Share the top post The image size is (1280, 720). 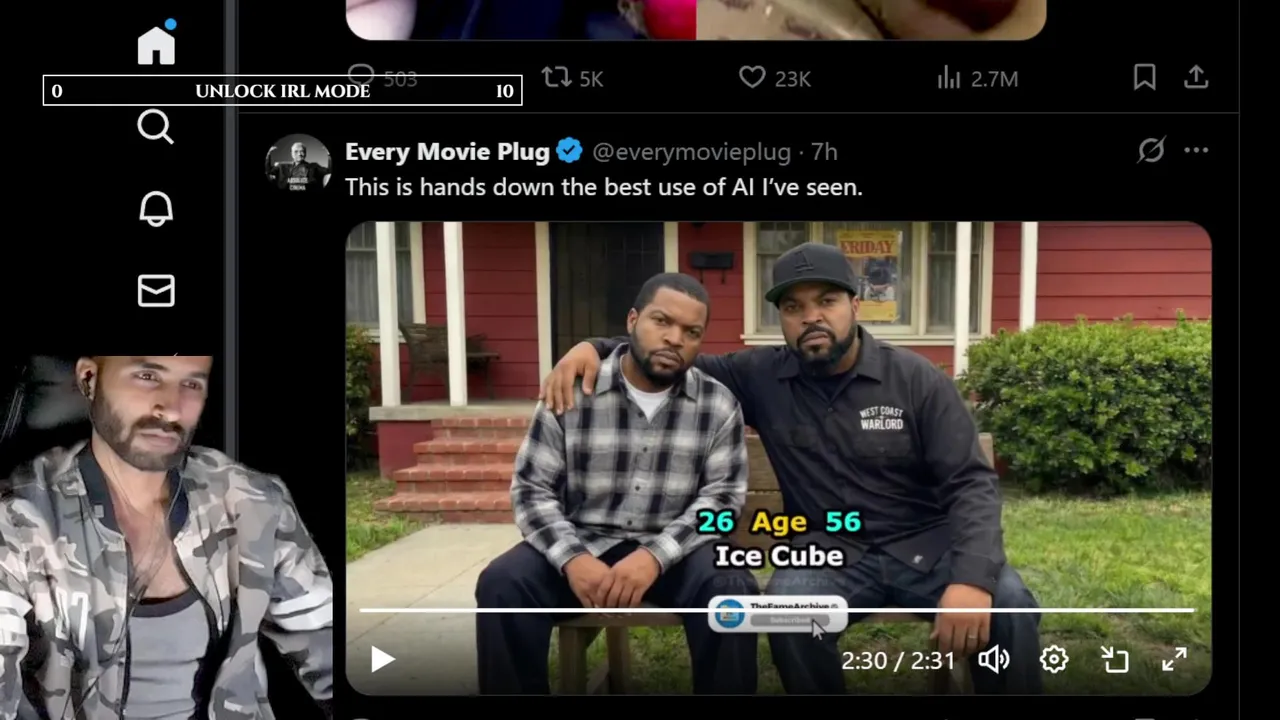[1196, 77]
